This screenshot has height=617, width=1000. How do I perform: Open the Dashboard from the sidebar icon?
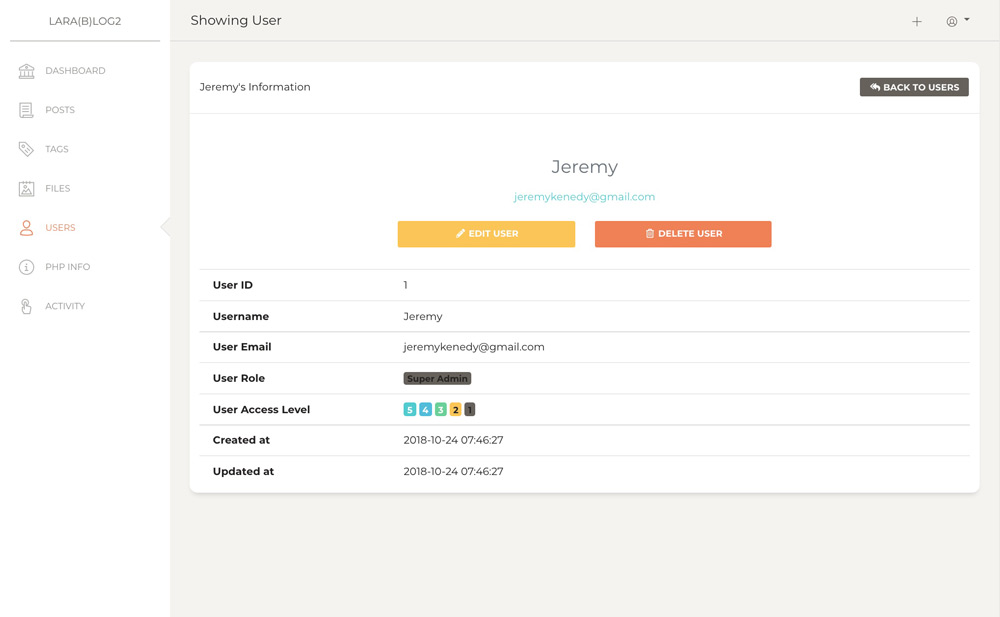pos(25,71)
